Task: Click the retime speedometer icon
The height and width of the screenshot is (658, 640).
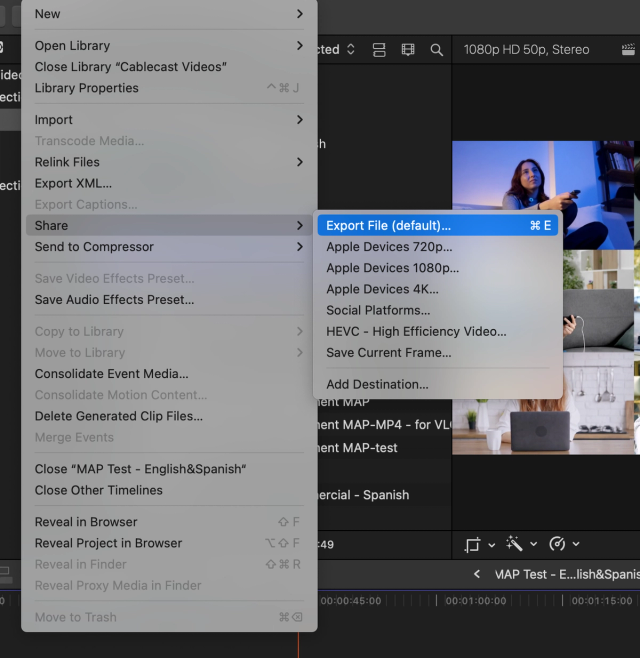Action: (558, 544)
